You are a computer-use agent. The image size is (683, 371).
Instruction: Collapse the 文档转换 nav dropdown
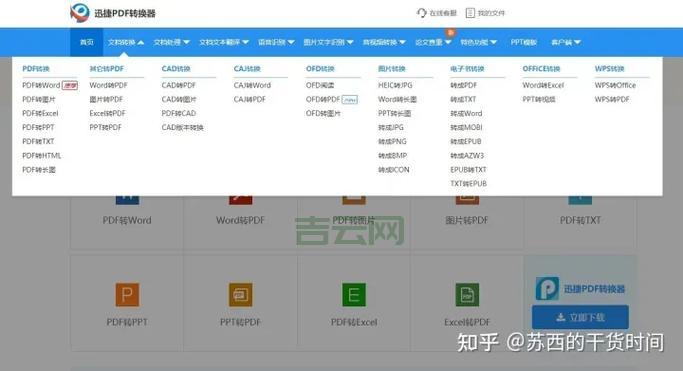point(126,42)
